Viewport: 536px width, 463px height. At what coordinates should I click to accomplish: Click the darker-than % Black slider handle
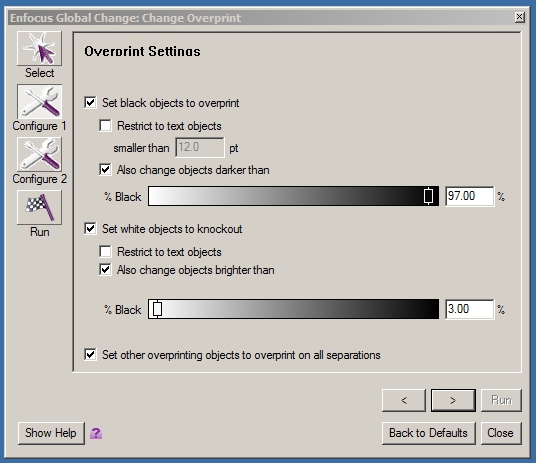[428, 196]
